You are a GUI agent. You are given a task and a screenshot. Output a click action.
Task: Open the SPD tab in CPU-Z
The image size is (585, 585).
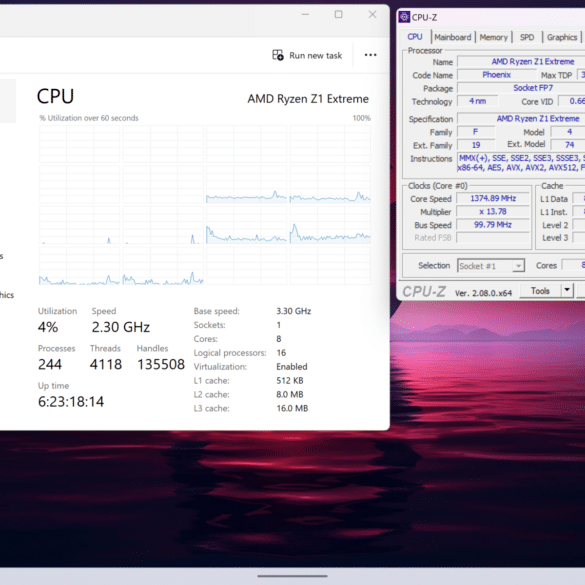527,37
